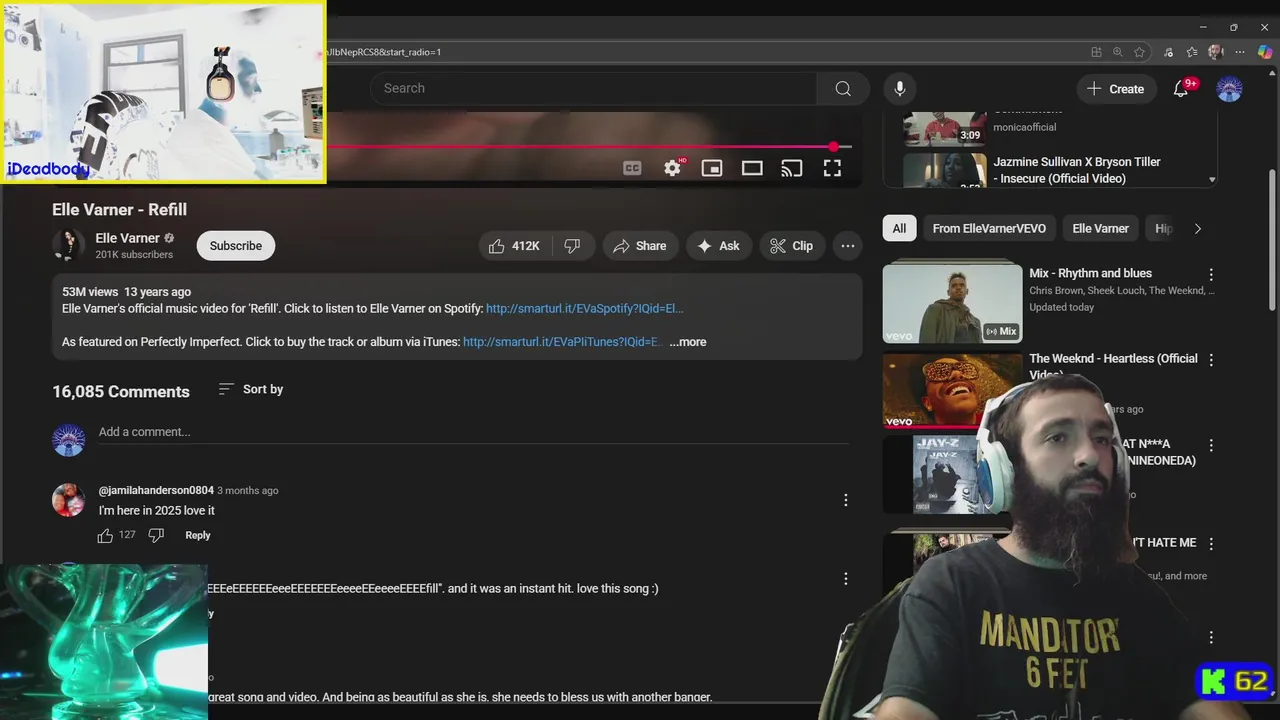Share the Refill video

(640, 246)
